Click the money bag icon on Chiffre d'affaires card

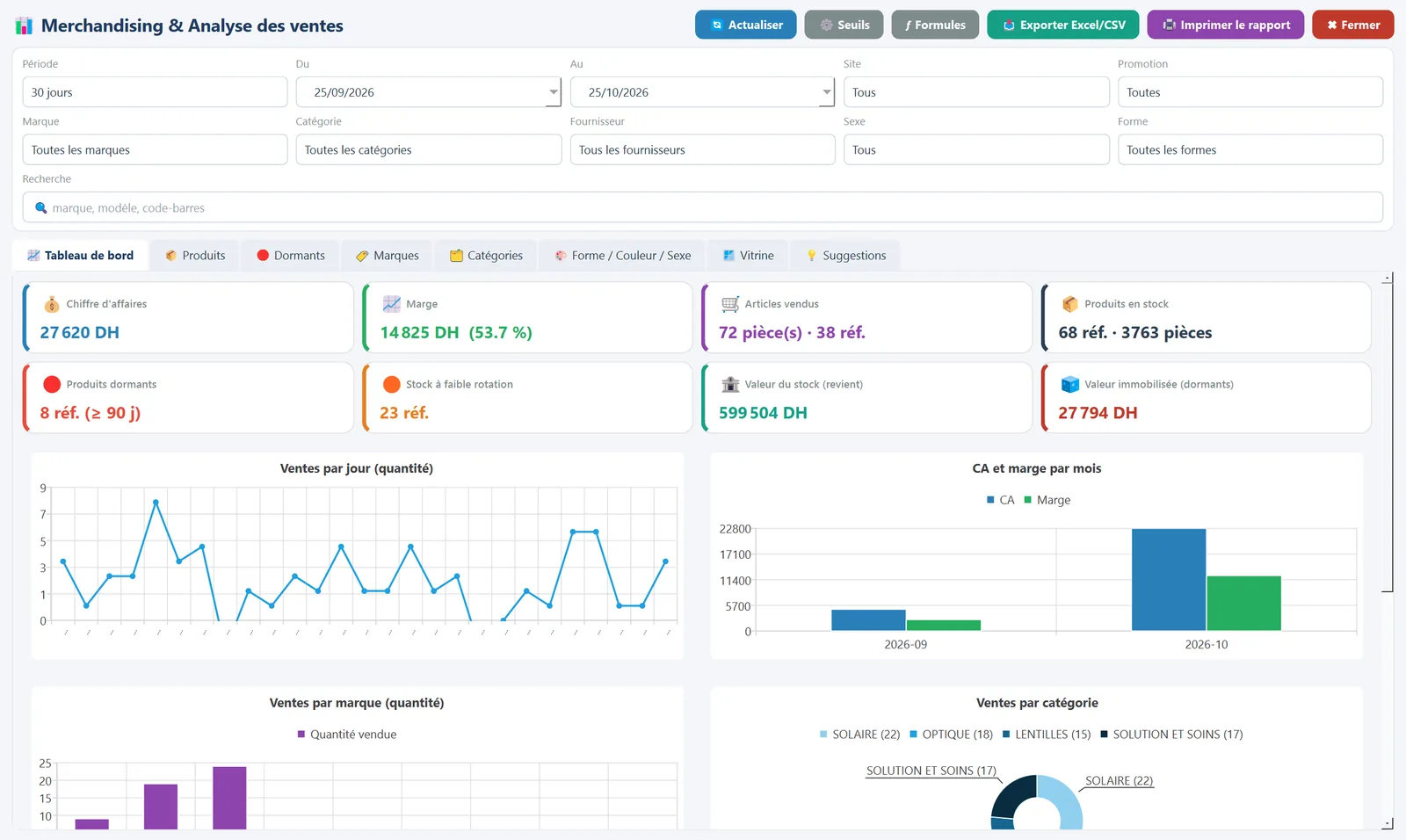[52, 304]
